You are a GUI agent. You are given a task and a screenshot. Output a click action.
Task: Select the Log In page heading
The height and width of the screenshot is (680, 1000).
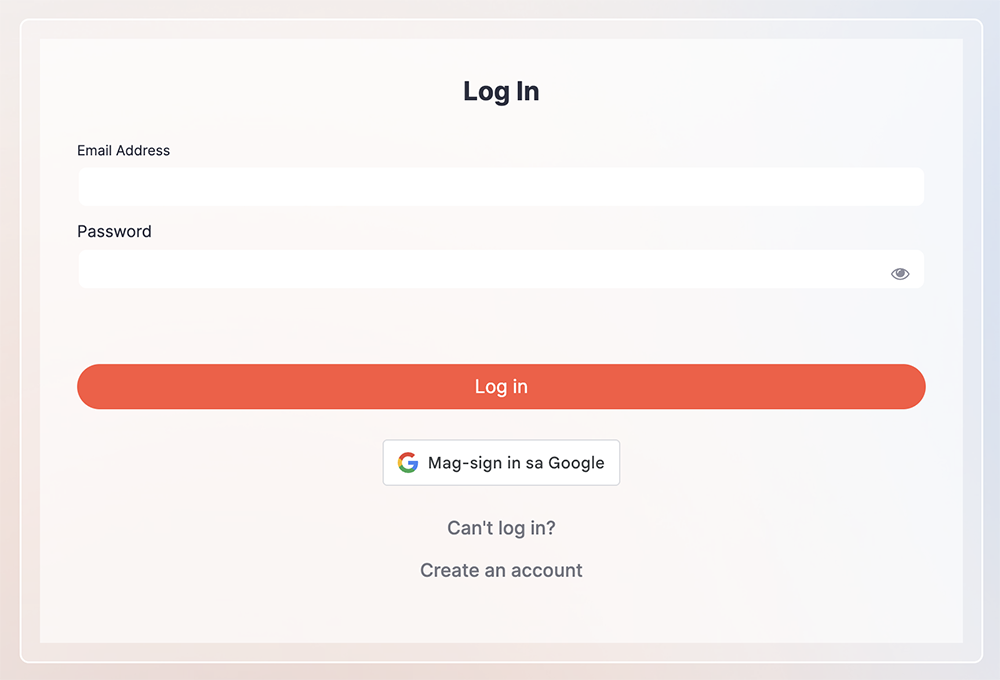[500, 91]
